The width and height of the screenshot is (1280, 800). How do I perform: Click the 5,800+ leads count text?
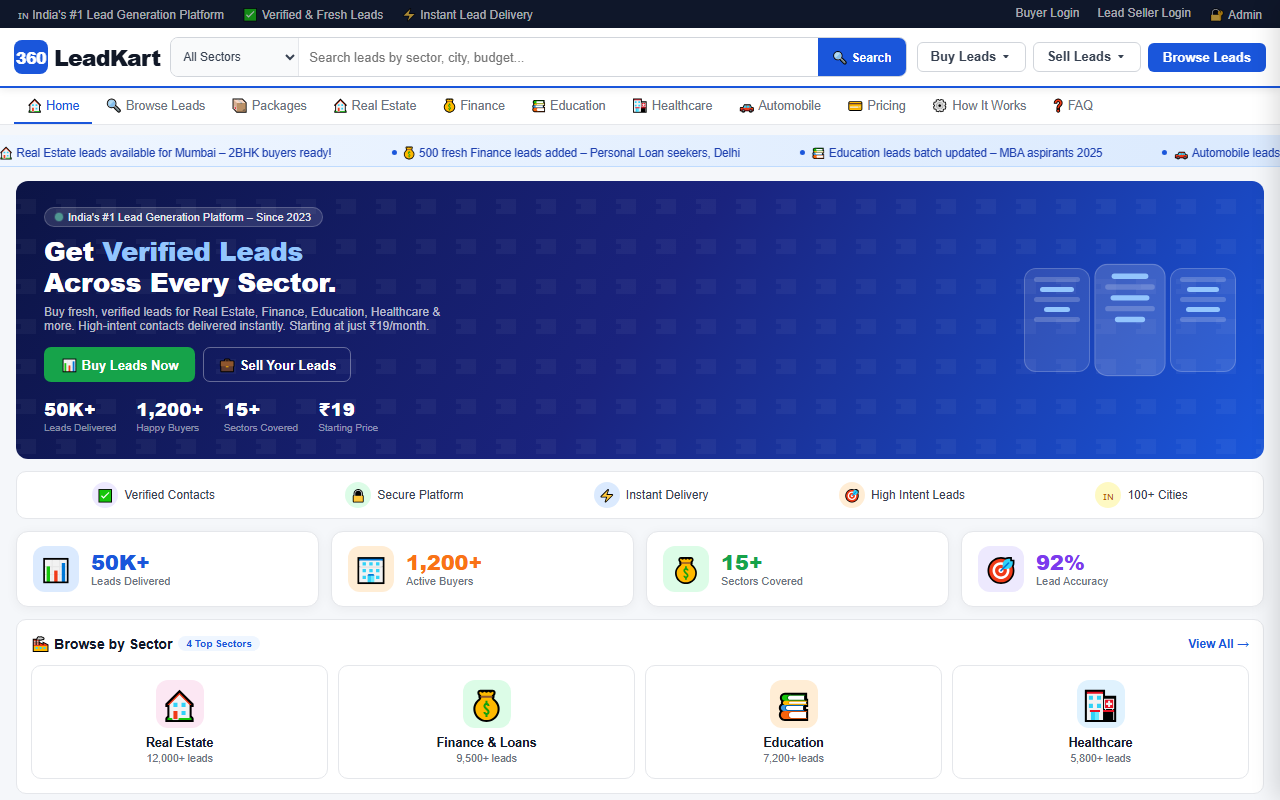point(1101,759)
